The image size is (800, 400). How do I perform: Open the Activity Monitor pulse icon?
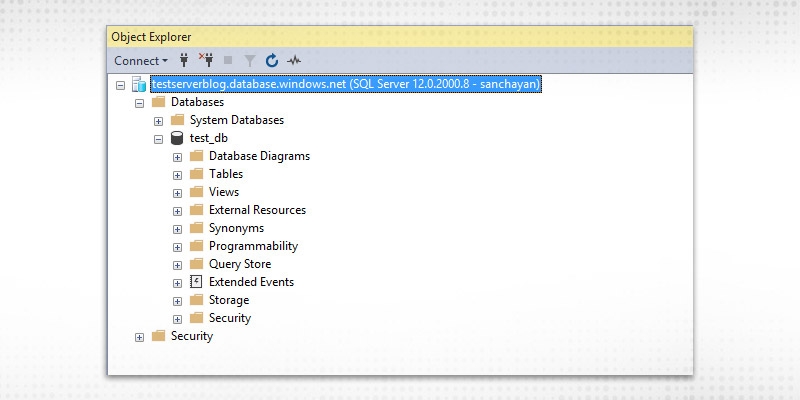pos(294,61)
